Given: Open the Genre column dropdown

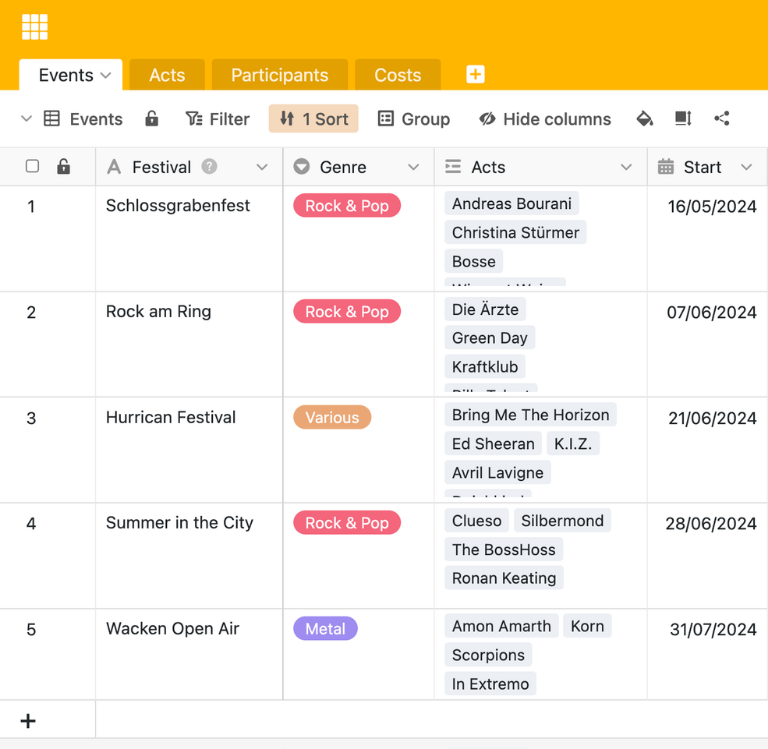Looking at the screenshot, I should (x=413, y=167).
